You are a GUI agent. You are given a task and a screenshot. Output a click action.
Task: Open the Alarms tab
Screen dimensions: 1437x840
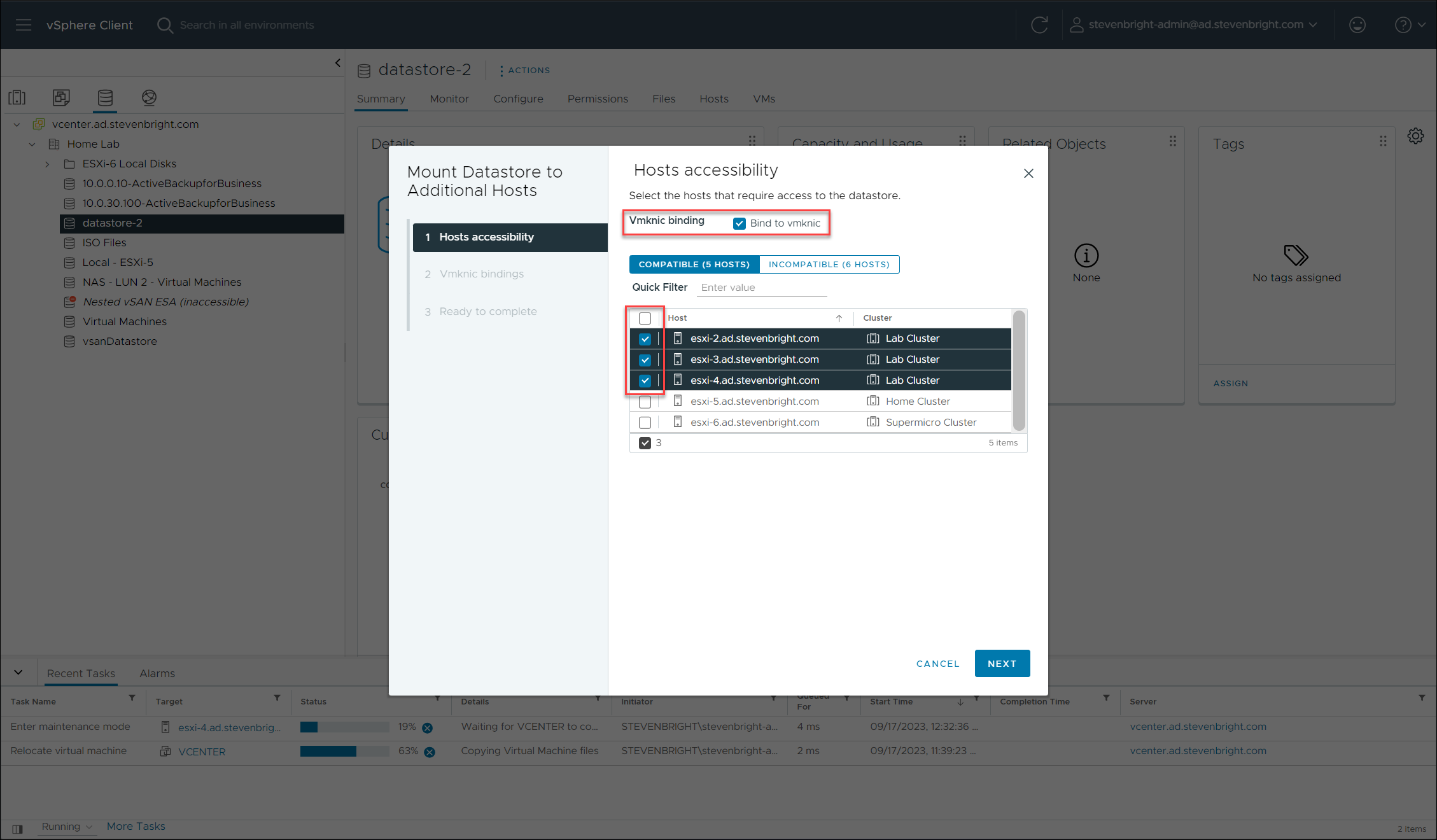point(157,673)
